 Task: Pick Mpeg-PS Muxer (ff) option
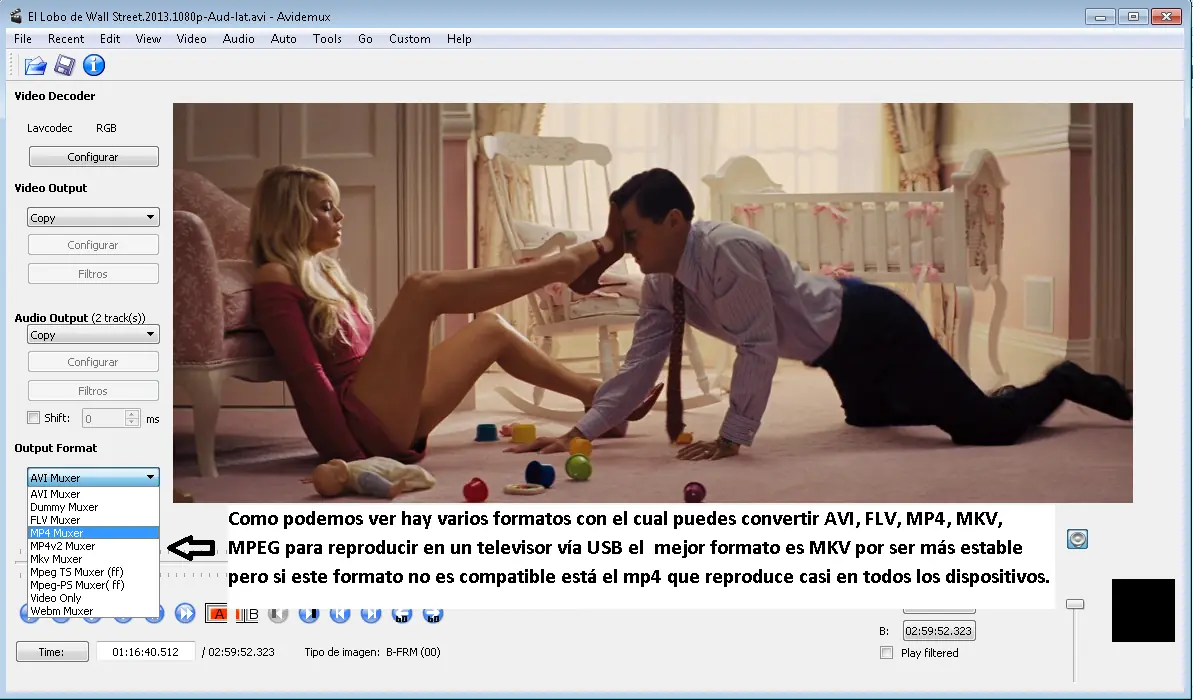point(93,585)
